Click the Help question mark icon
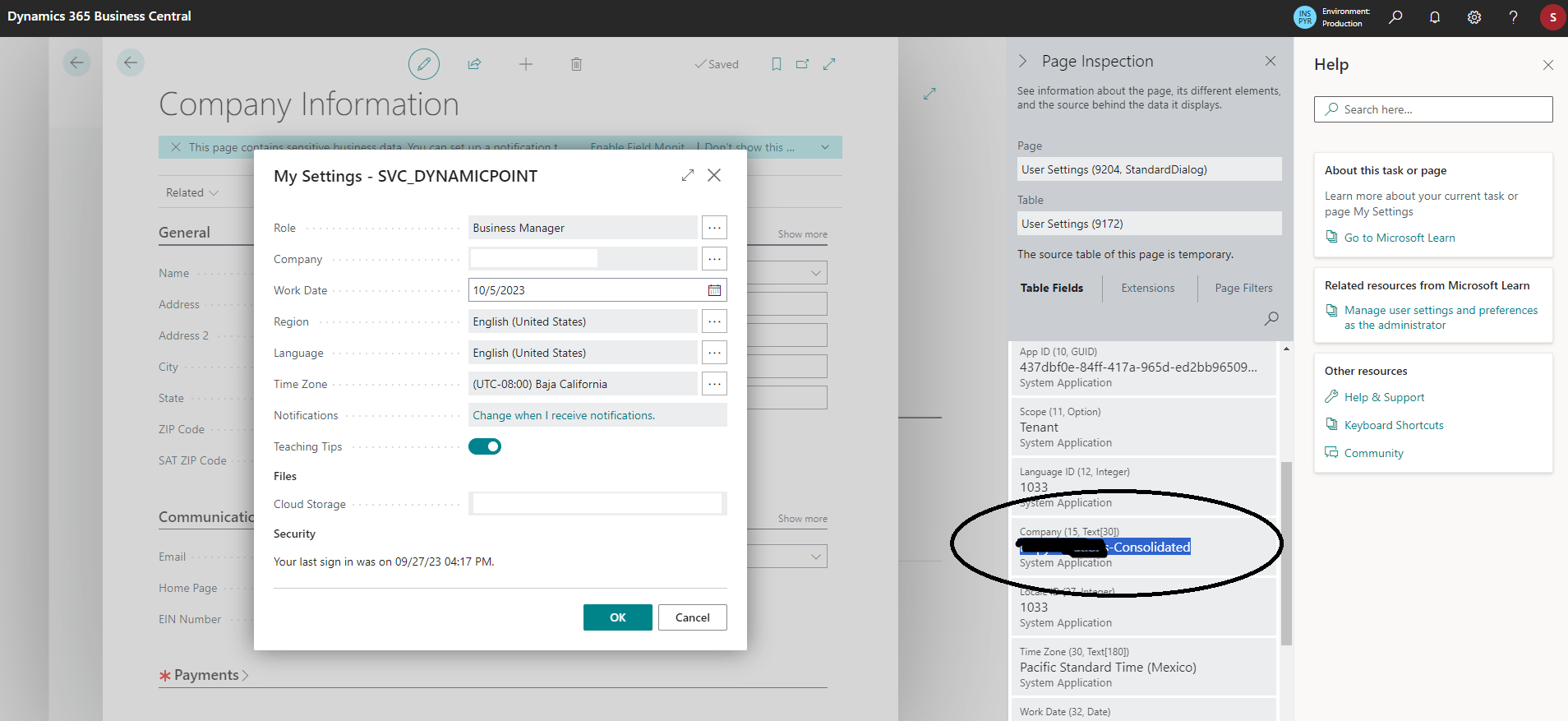Image resolution: width=1568 pixels, height=721 pixels. pyautogui.click(x=1513, y=16)
